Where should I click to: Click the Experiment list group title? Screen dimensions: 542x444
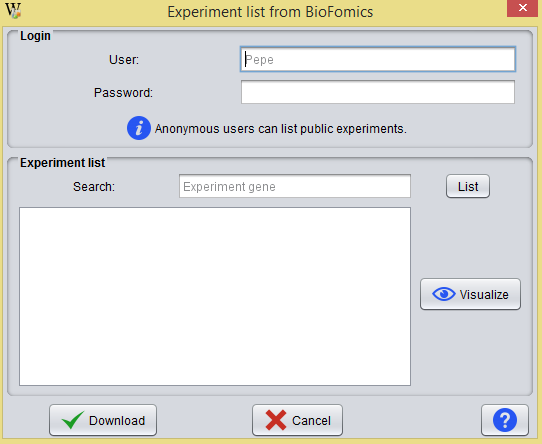[63, 163]
